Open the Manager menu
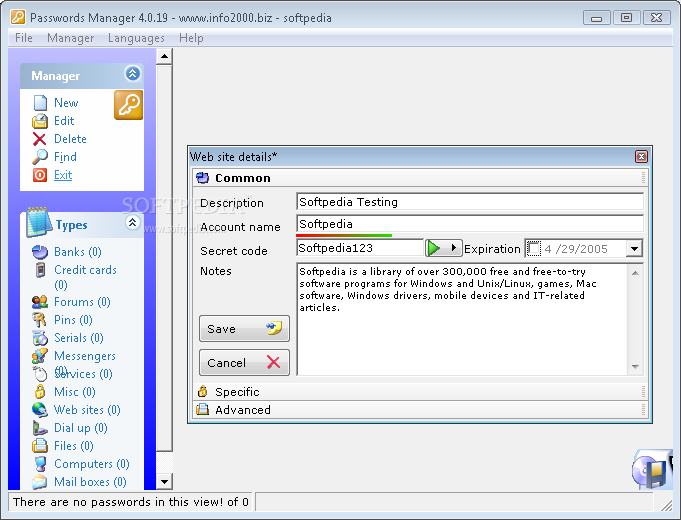 click(70, 38)
